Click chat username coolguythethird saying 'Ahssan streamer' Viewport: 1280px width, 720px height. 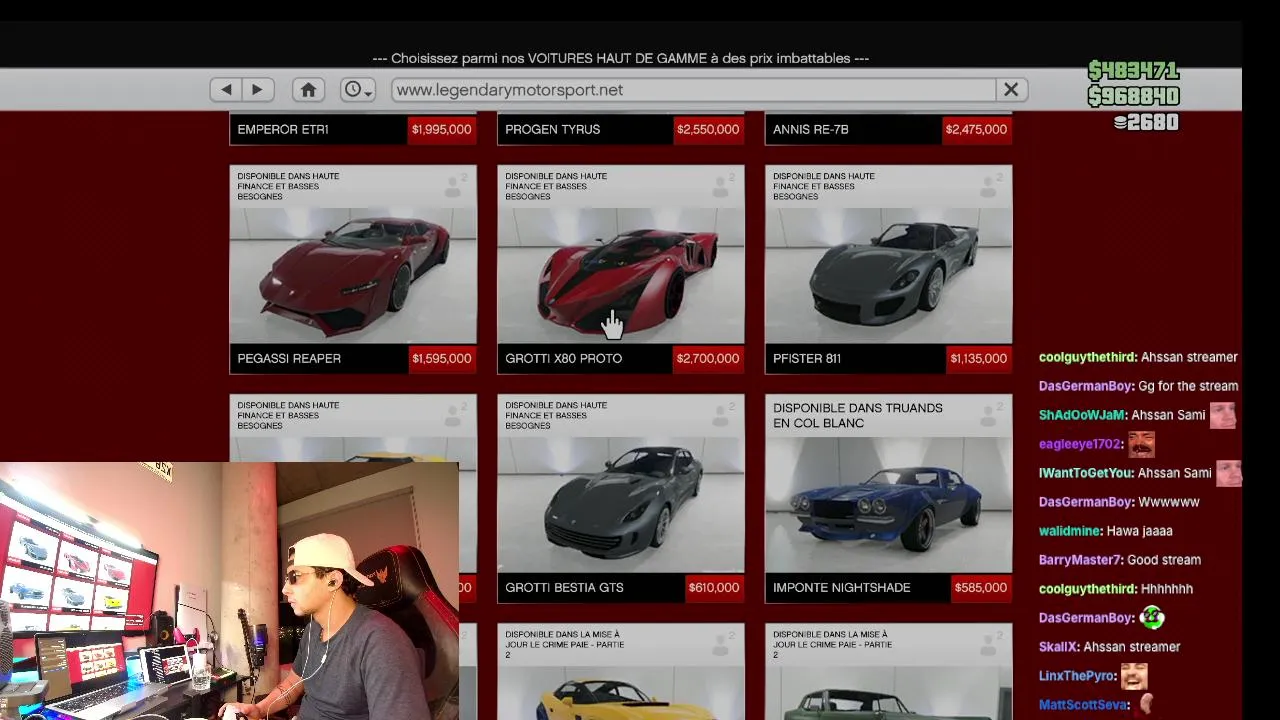pyautogui.click(x=1087, y=357)
